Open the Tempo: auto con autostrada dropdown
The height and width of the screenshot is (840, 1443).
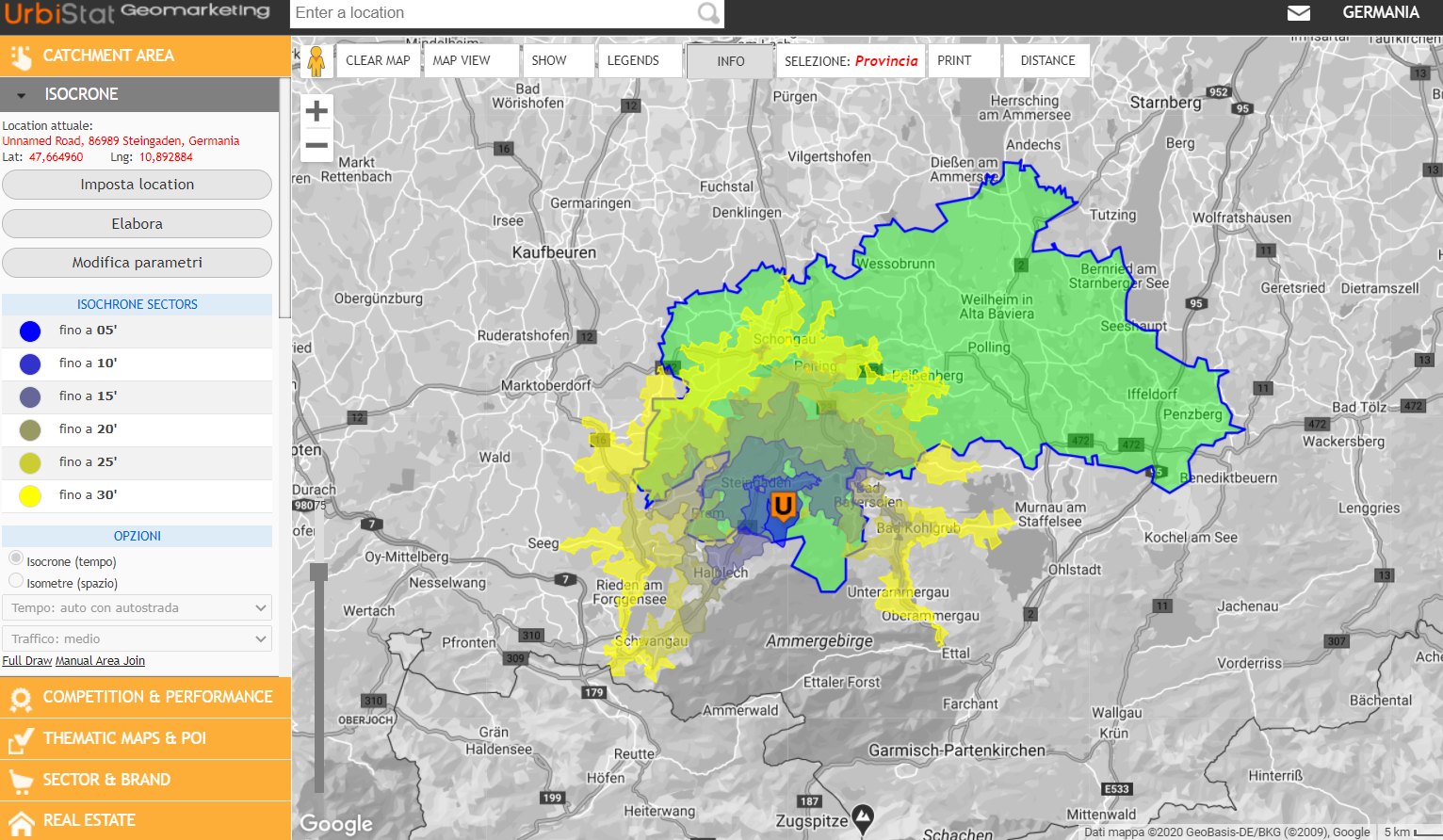click(x=138, y=608)
